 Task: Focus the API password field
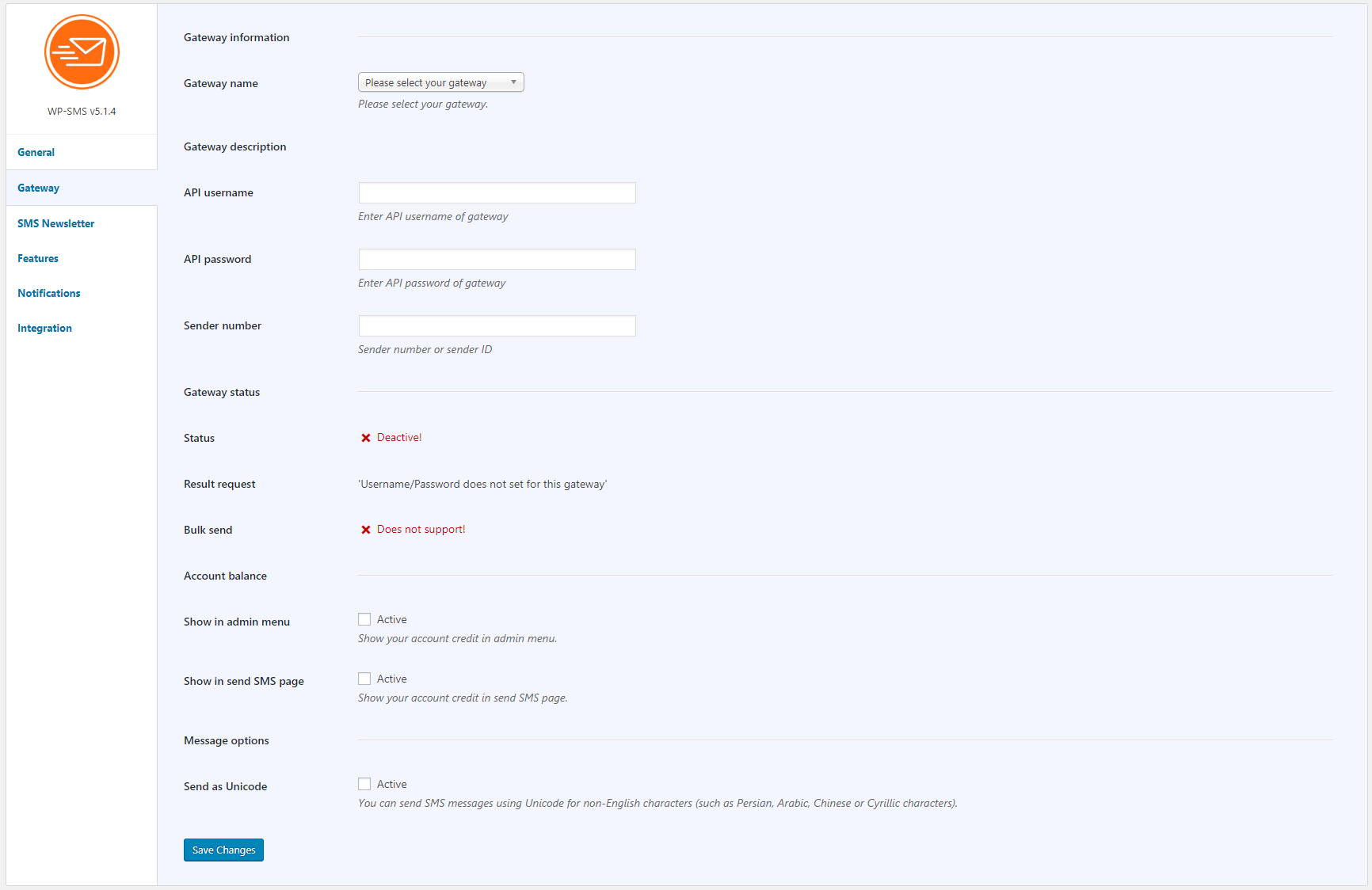point(497,259)
